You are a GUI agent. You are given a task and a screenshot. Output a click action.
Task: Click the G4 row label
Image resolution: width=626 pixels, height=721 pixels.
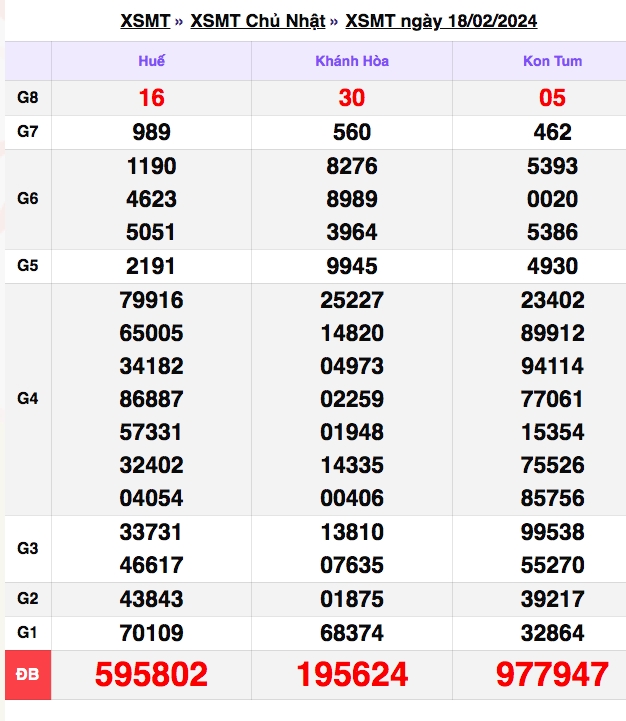point(28,398)
